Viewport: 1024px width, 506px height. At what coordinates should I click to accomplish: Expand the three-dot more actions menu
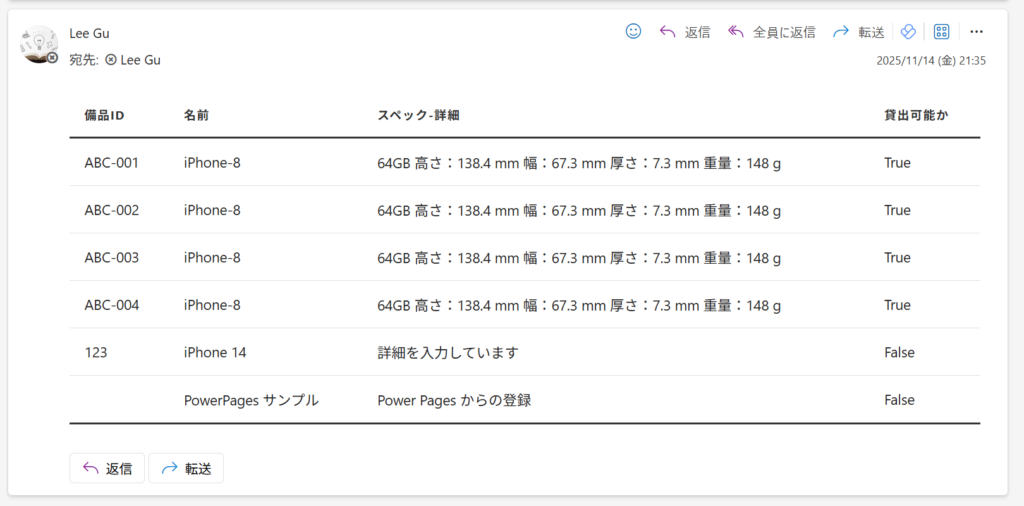tap(977, 32)
